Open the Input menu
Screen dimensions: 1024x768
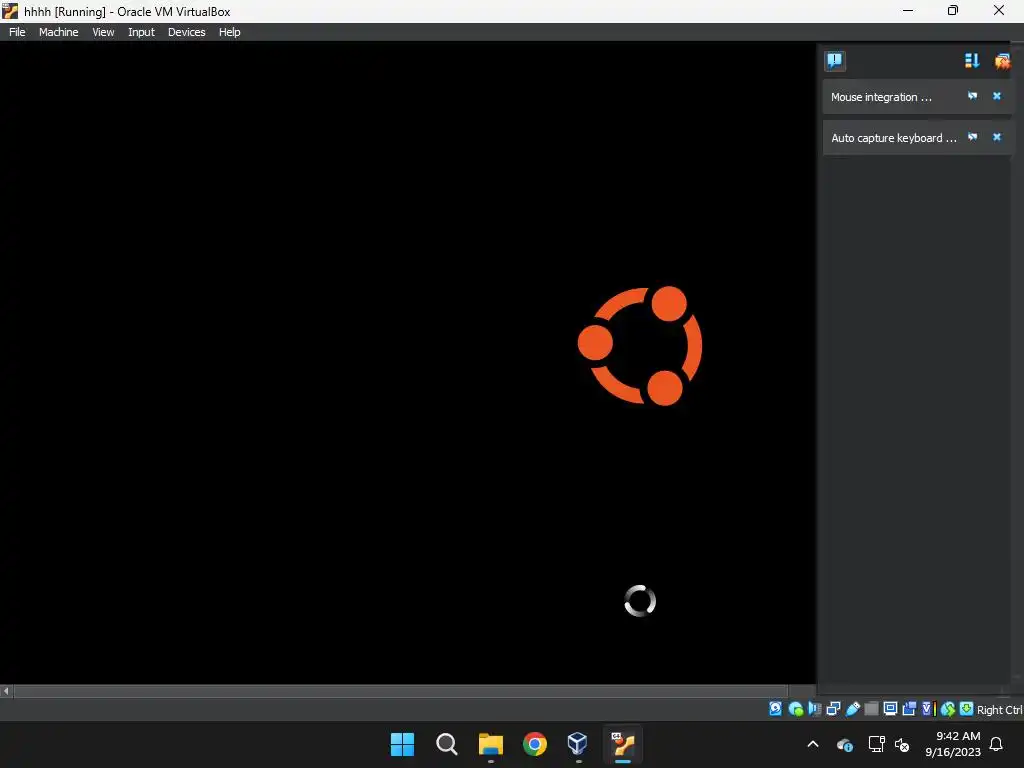(x=141, y=32)
